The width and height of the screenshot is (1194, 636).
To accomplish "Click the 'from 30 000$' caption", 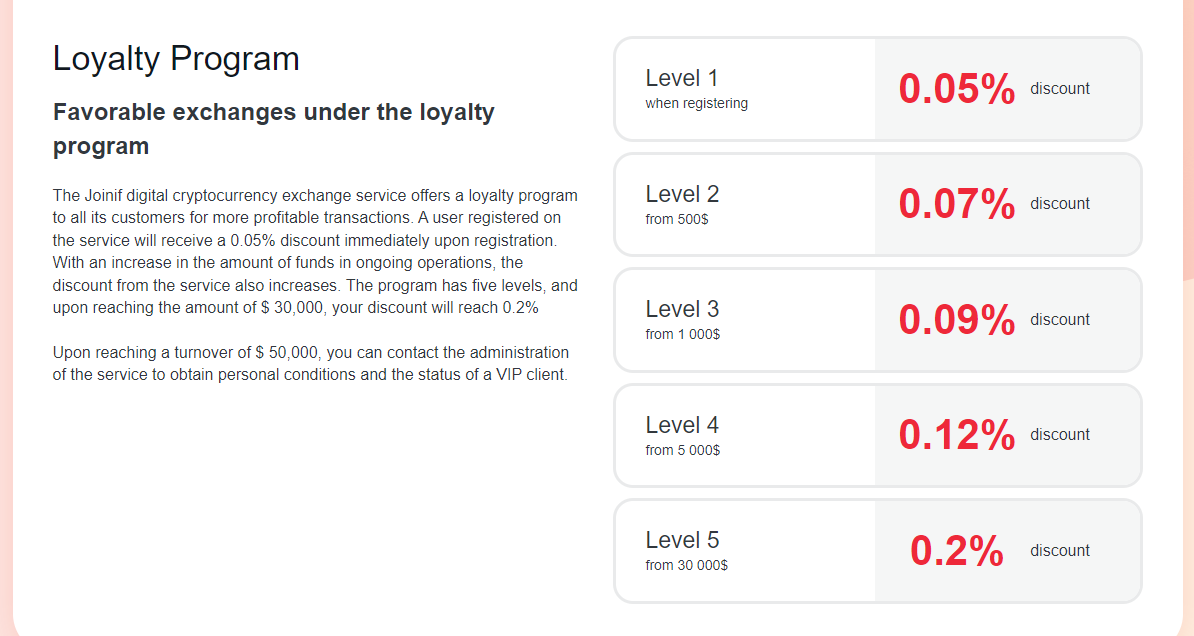I will click(687, 565).
